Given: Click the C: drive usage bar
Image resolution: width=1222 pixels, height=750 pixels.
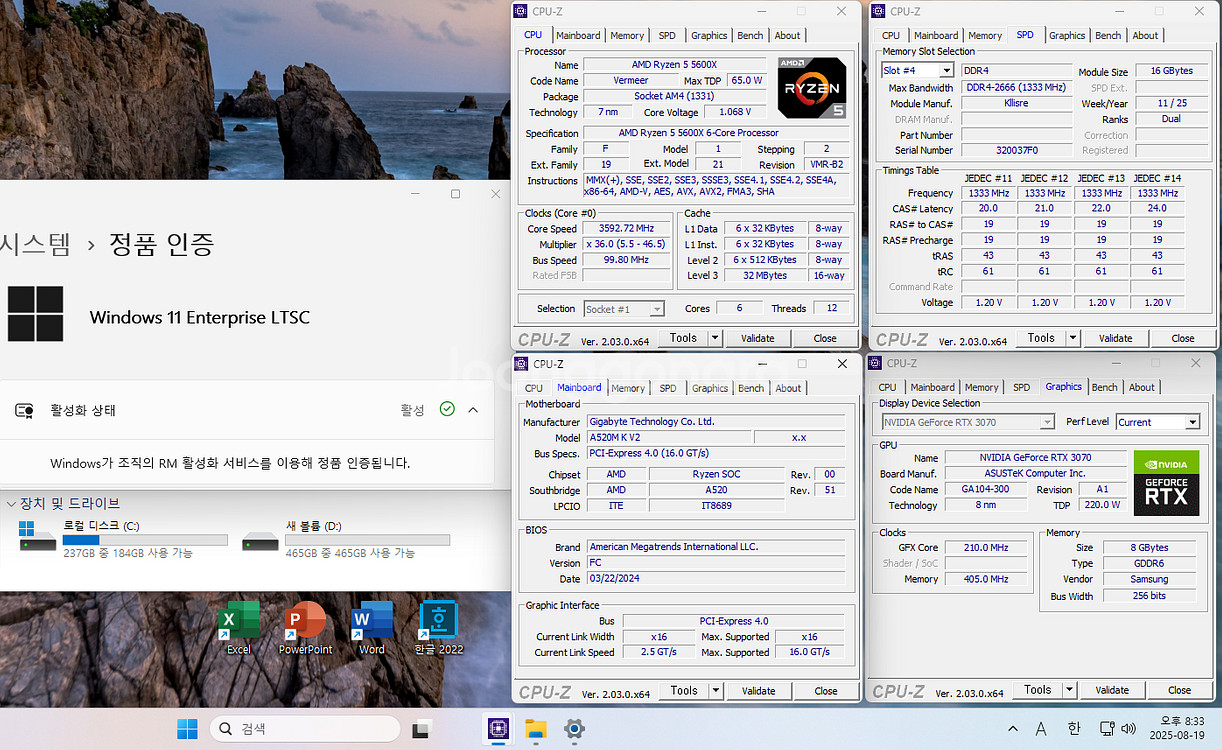Looking at the screenshot, I should (x=145, y=539).
